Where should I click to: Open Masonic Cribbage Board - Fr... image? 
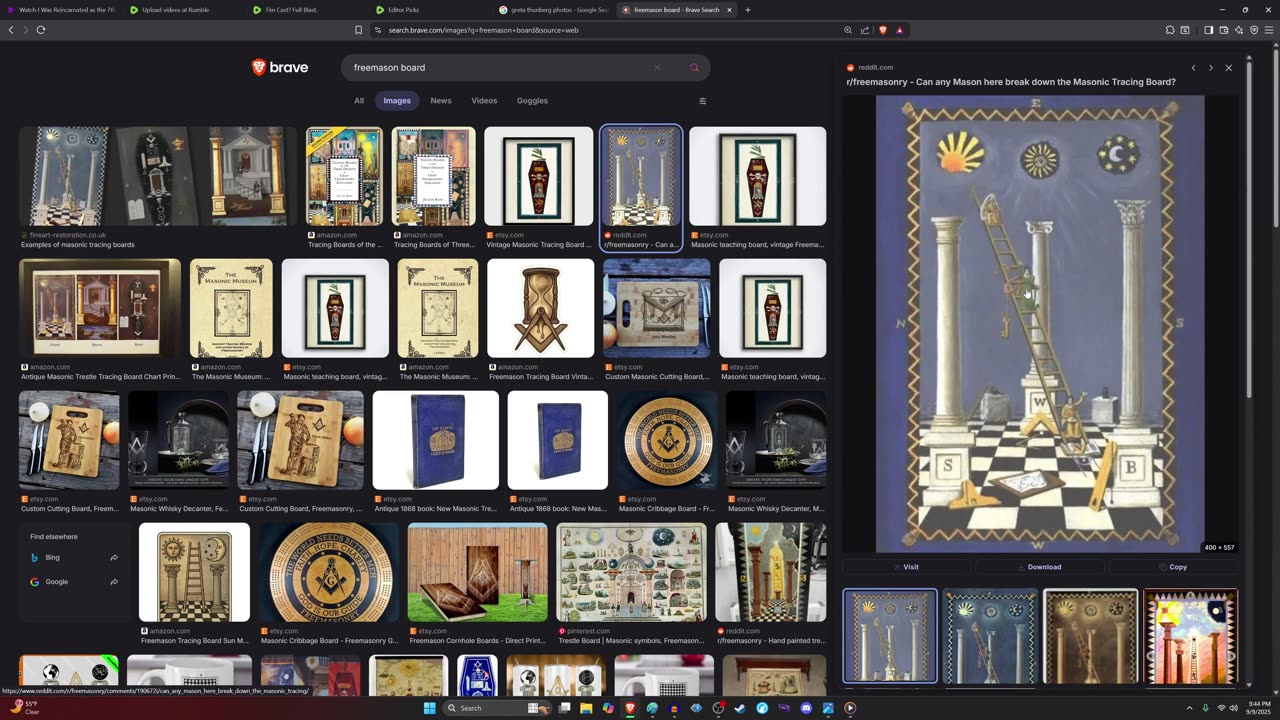click(667, 440)
